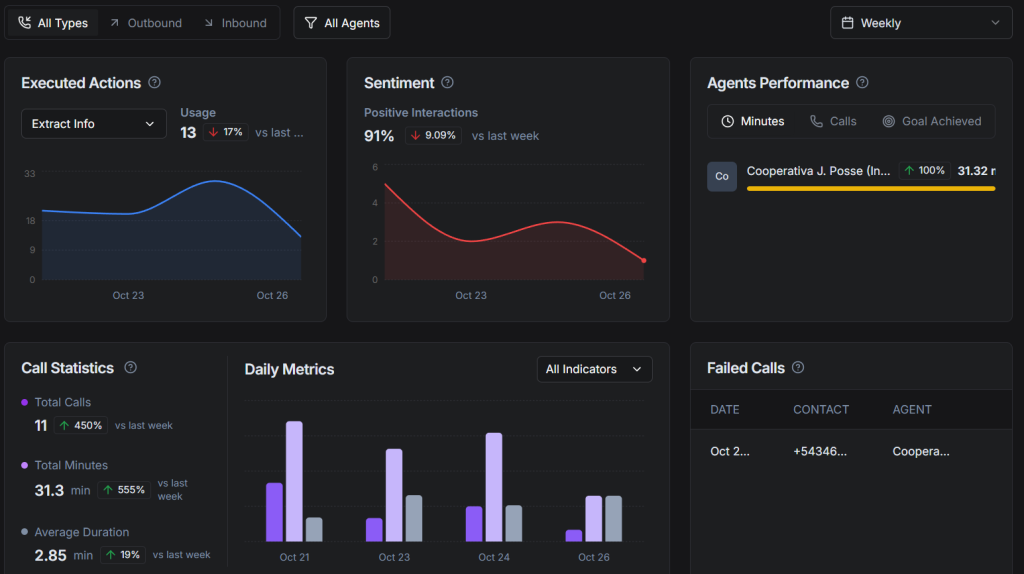1024x574 pixels.
Task: Click the yellow agent minutes progress bar
Action: point(870,188)
